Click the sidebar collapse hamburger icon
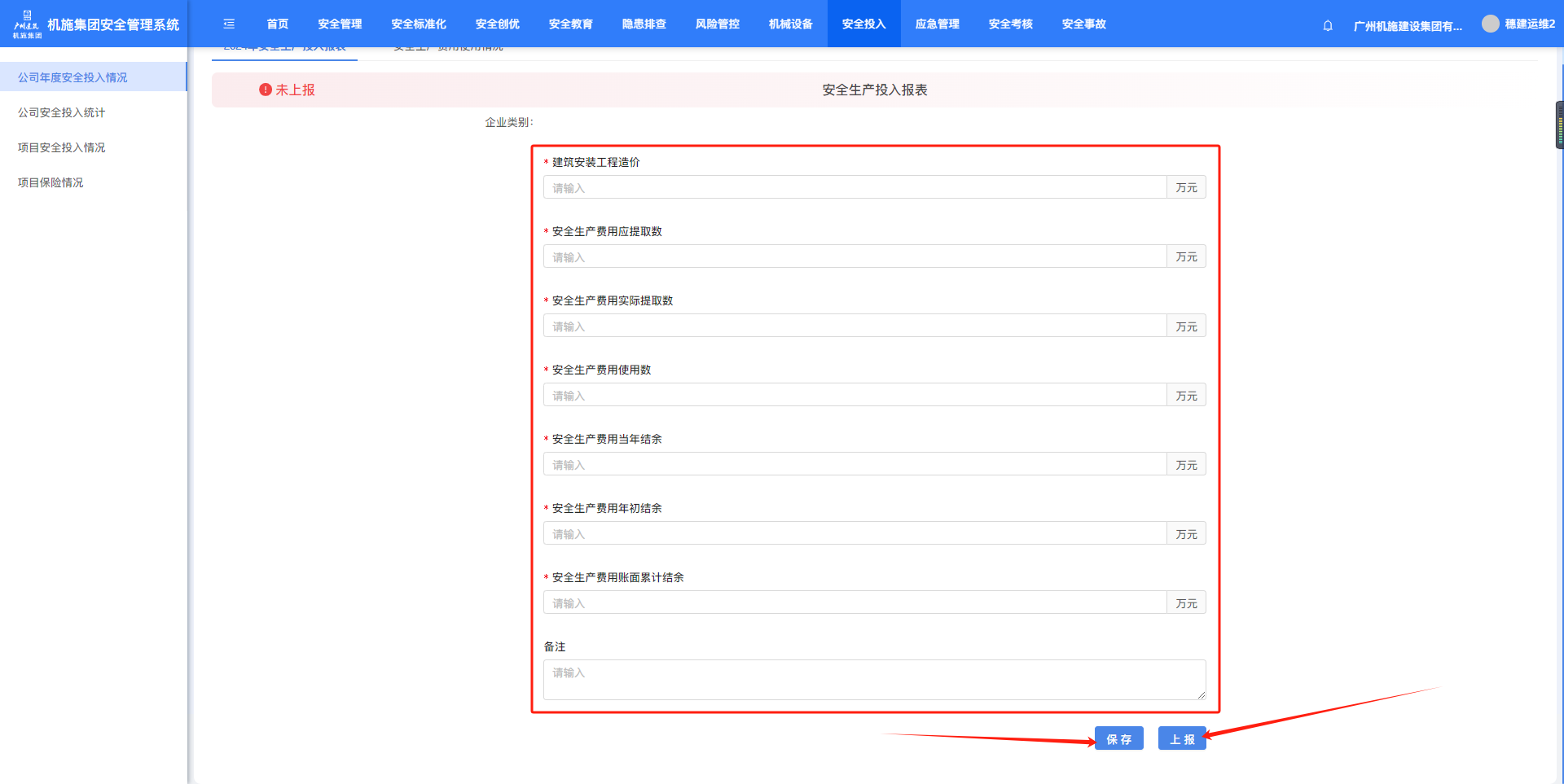Screen dimensions: 1564x784 click(229, 24)
